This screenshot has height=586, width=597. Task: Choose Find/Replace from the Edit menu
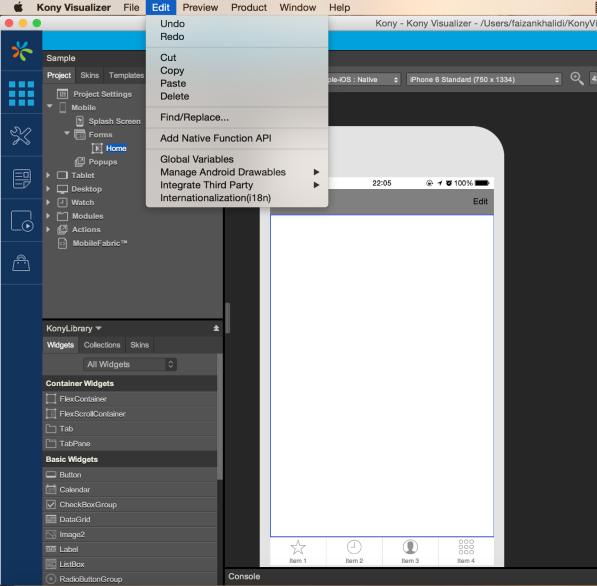[237, 117]
